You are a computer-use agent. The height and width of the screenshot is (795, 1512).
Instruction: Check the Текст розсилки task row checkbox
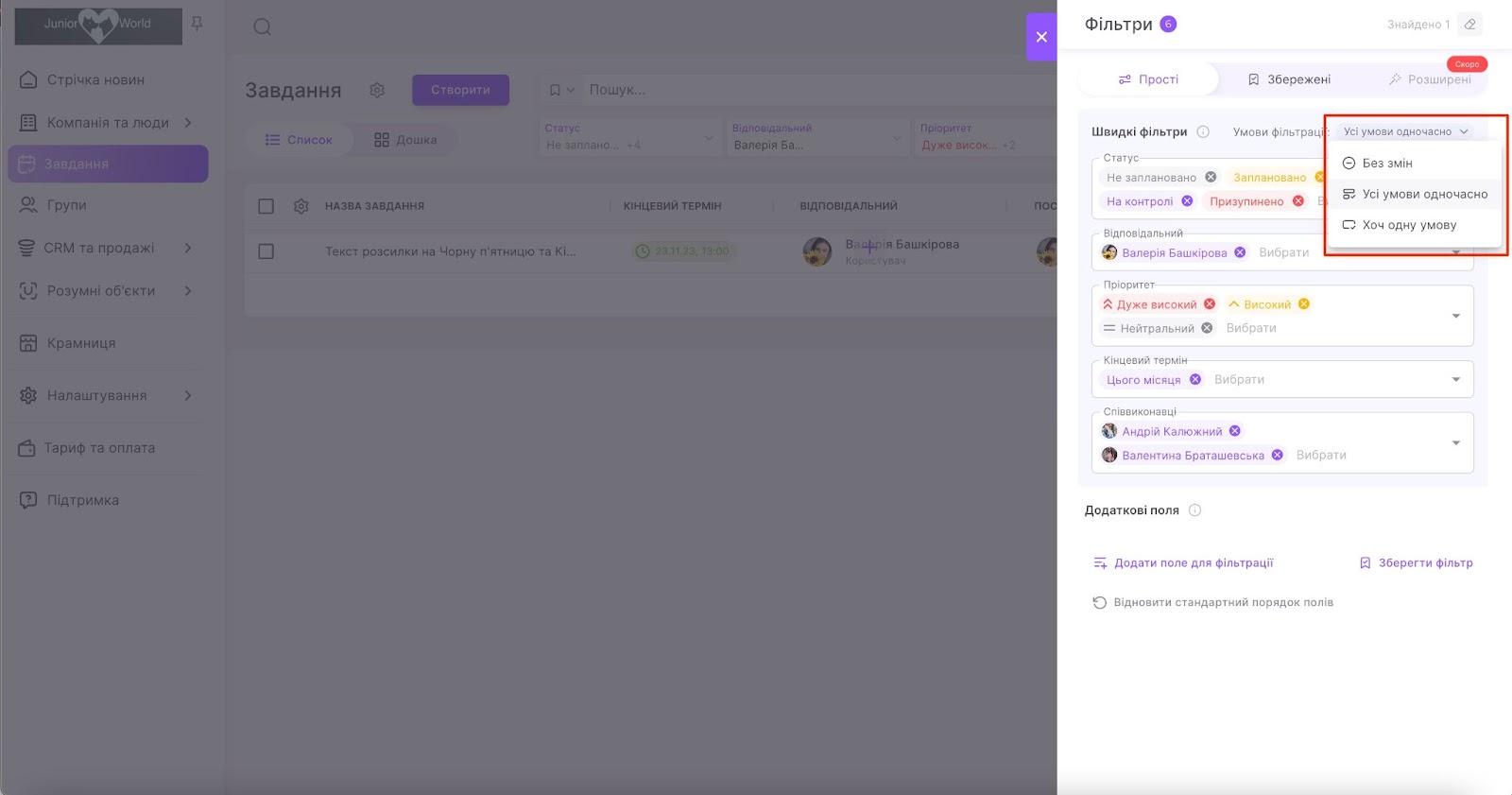tap(266, 251)
